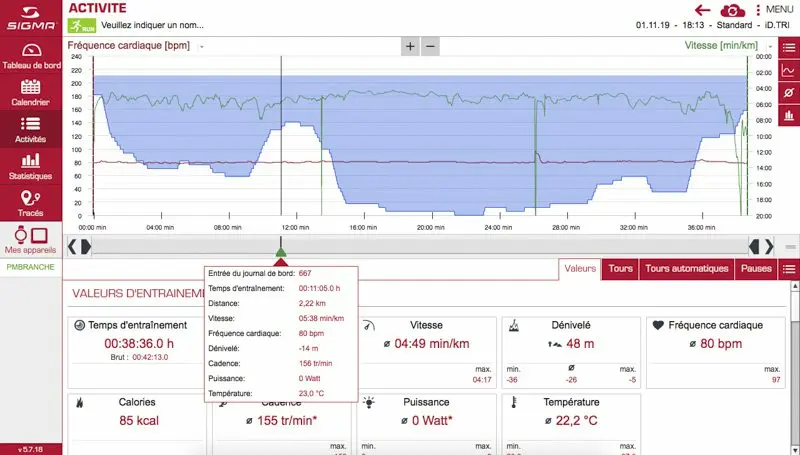Expand the Fréquence cardiaque axis dropdown
800x455 pixels.
pyautogui.click(x=203, y=46)
